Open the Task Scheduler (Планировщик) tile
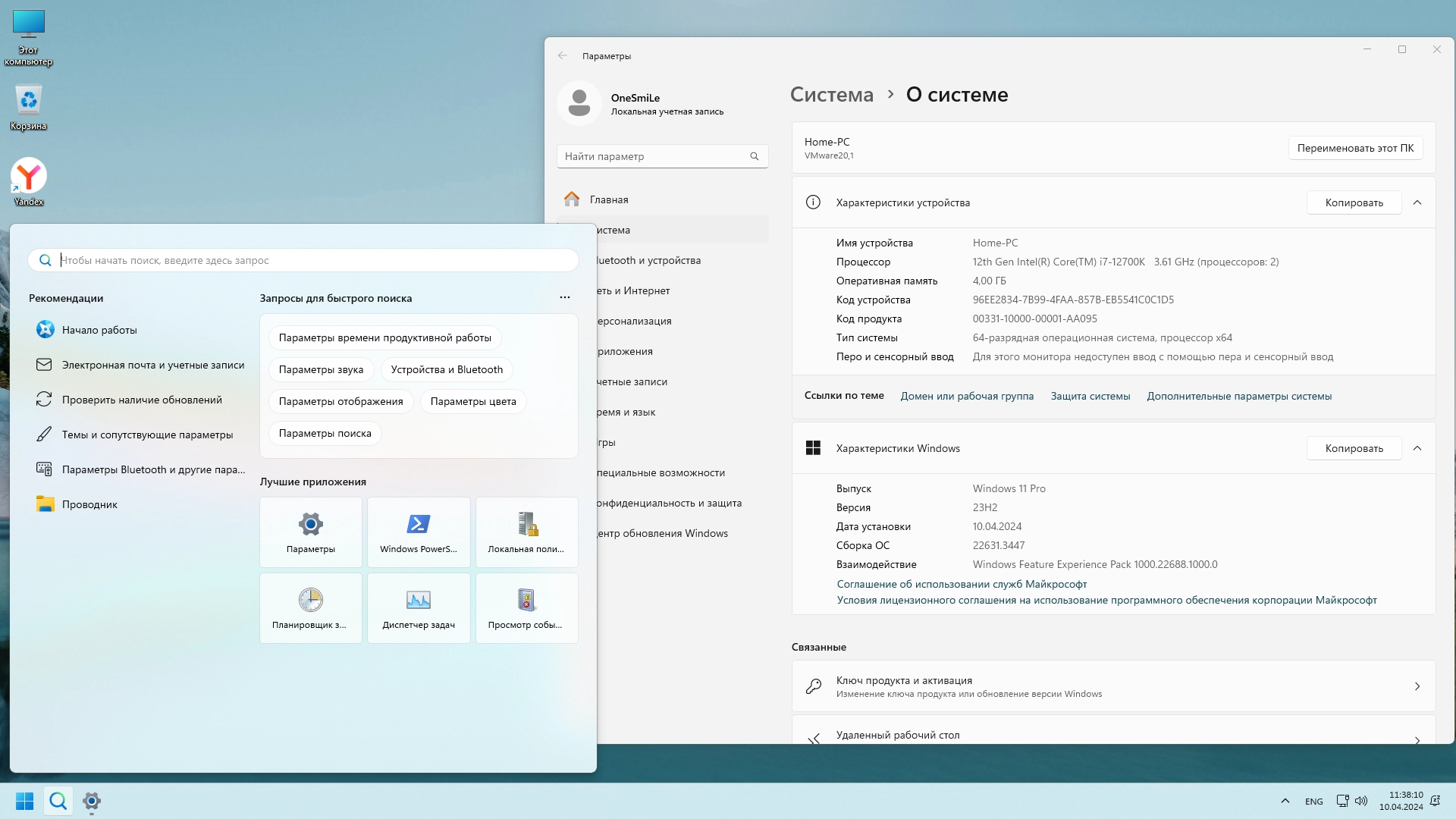Image resolution: width=1456 pixels, height=819 pixels. tap(310, 608)
